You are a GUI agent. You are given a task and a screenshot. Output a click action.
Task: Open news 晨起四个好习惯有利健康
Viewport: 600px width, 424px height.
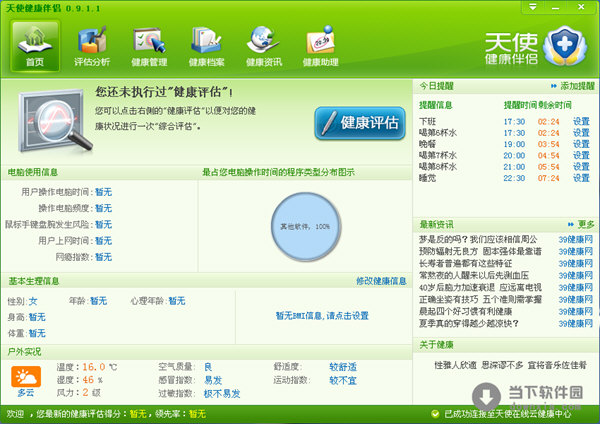[x=465, y=311]
